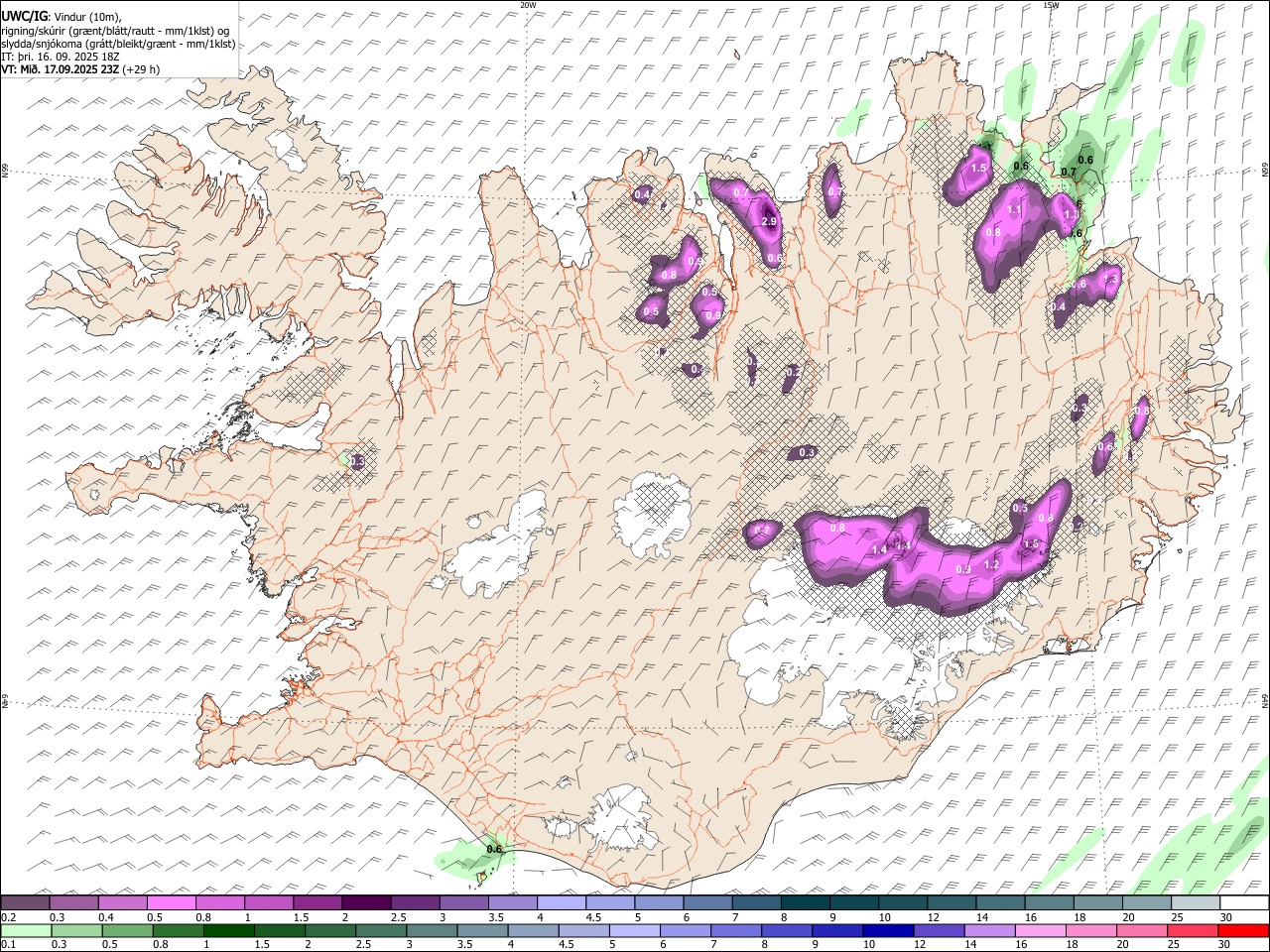Click the 'IT: þri. 16. 09. 2025 18Z' line
This screenshot has width=1270, height=952.
(x=61, y=57)
